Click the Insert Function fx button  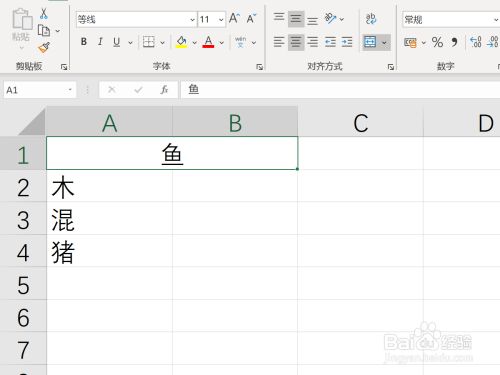(x=164, y=90)
